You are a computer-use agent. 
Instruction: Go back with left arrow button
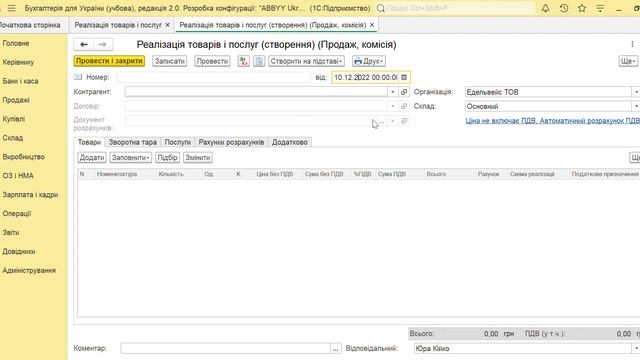click(84, 44)
